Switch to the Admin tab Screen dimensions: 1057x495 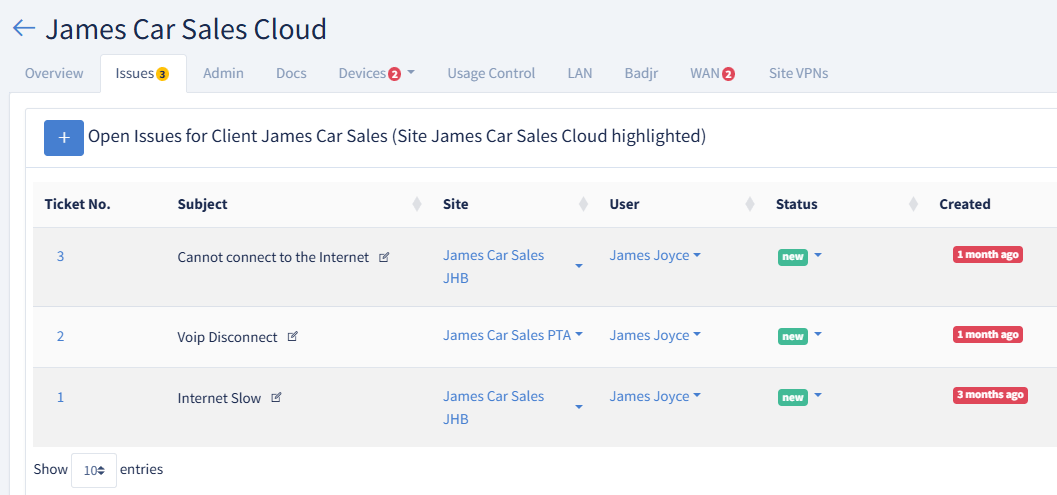tap(223, 74)
